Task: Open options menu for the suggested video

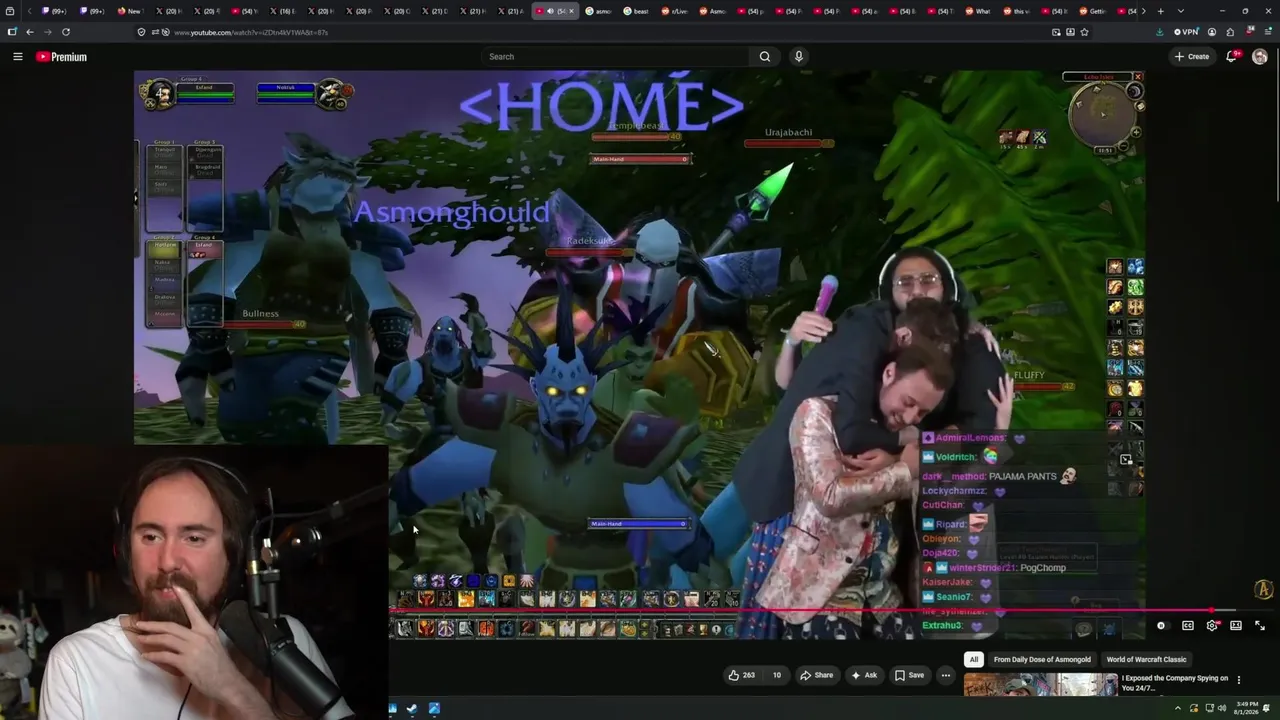Action: [x=1239, y=680]
